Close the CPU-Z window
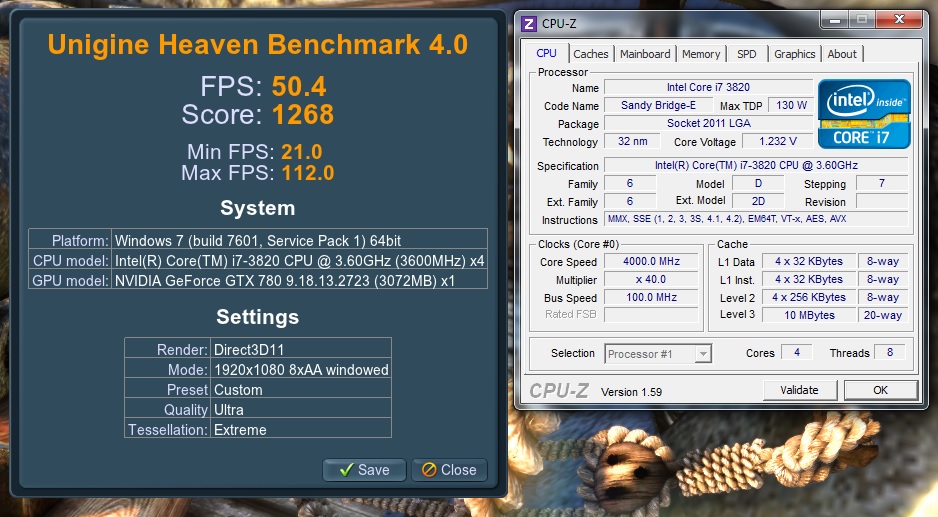The image size is (938, 517). (899, 20)
